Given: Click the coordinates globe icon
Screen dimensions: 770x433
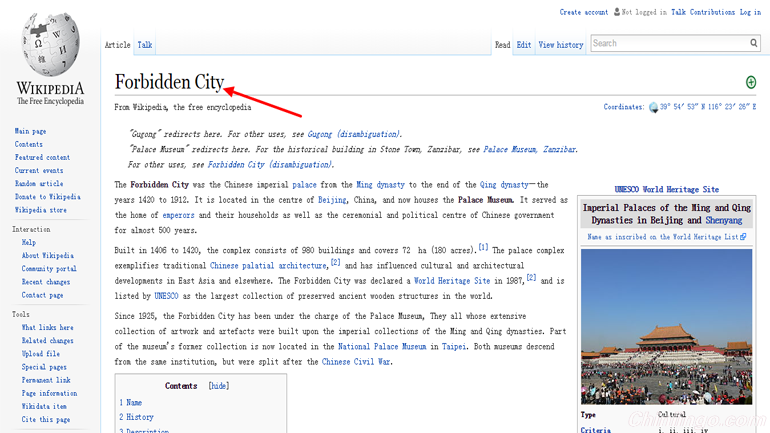Looking at the screenshot, I should pyautogui.click(x=653, y=108).
